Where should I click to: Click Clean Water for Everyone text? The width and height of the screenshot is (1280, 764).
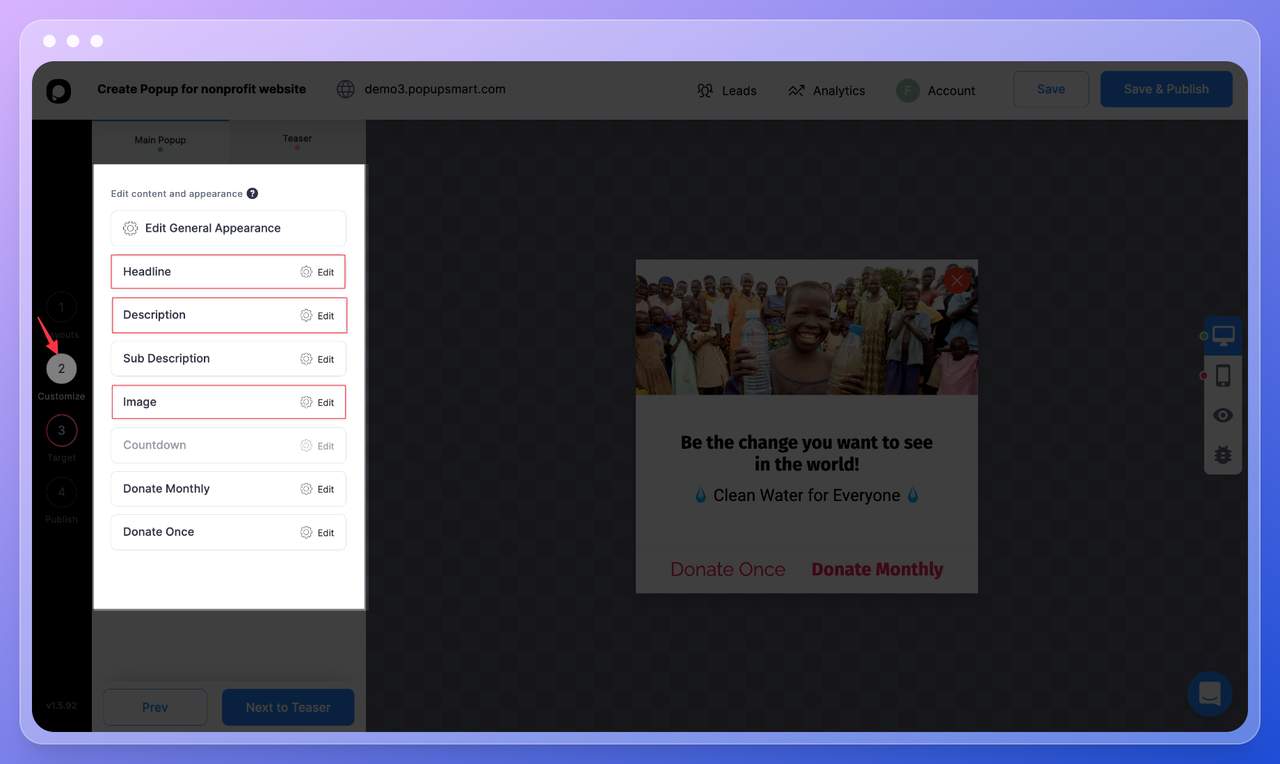[x=807, y=495]
